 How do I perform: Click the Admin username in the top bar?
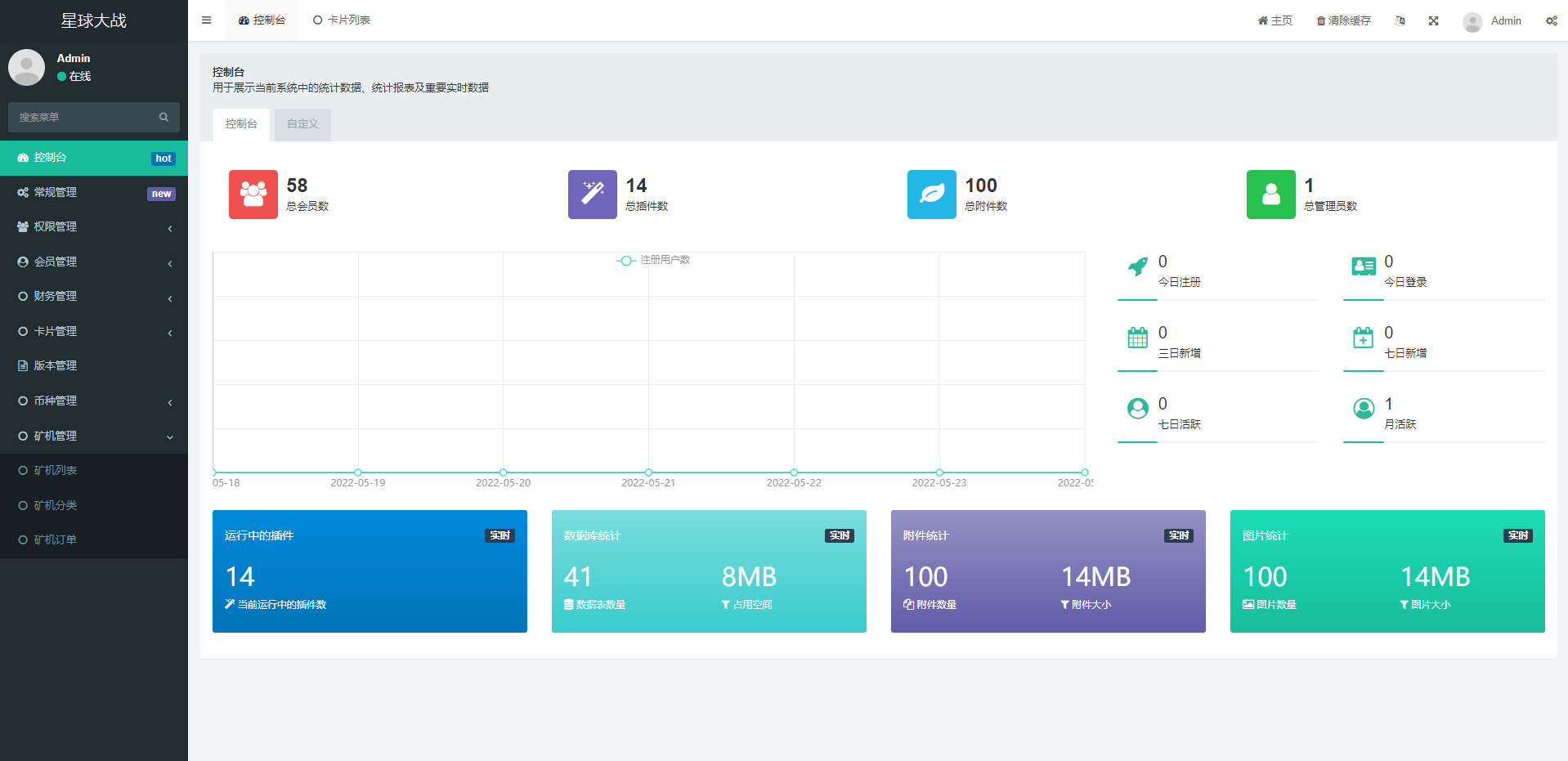(1506, 20)
